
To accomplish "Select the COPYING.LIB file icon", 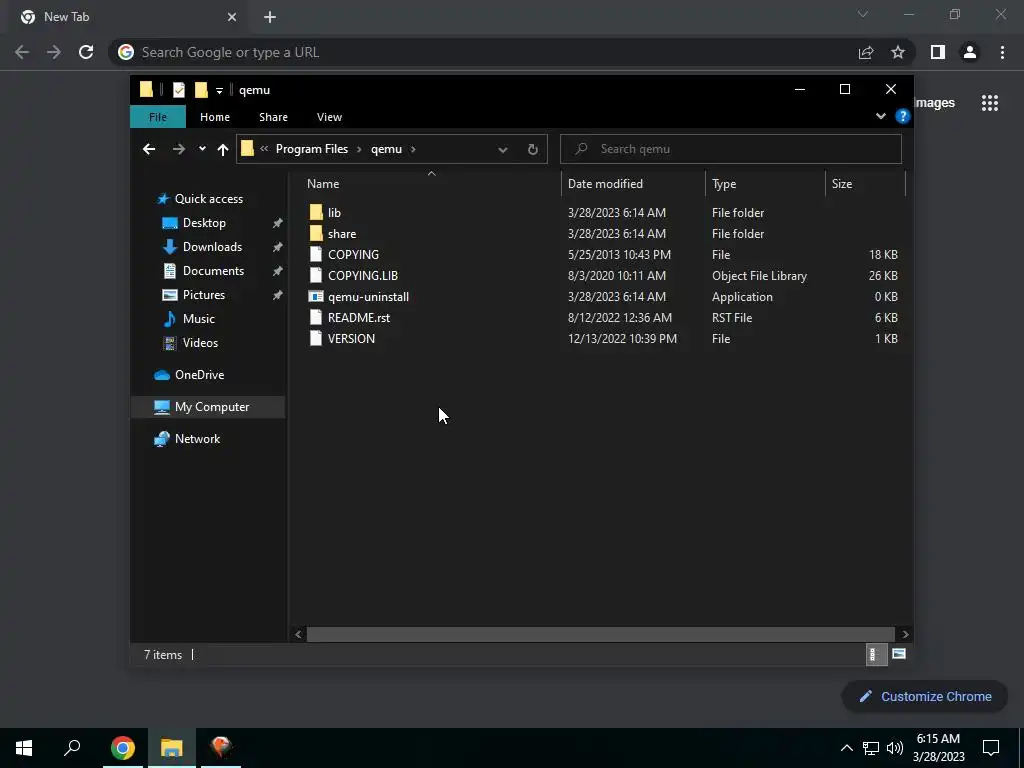I will [x=316, y=275].
